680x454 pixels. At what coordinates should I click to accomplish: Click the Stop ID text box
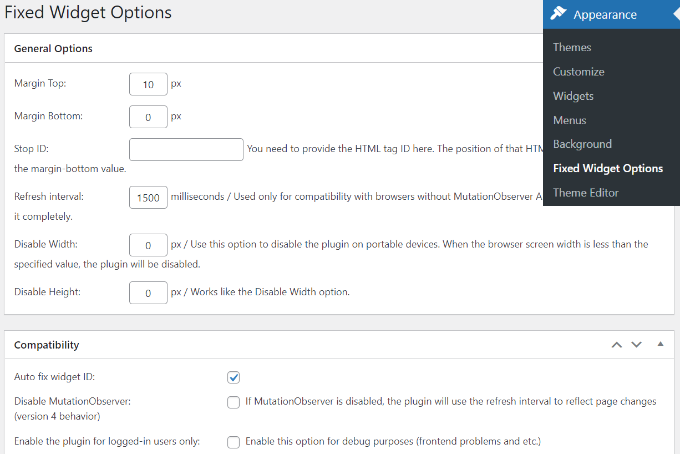187,149
